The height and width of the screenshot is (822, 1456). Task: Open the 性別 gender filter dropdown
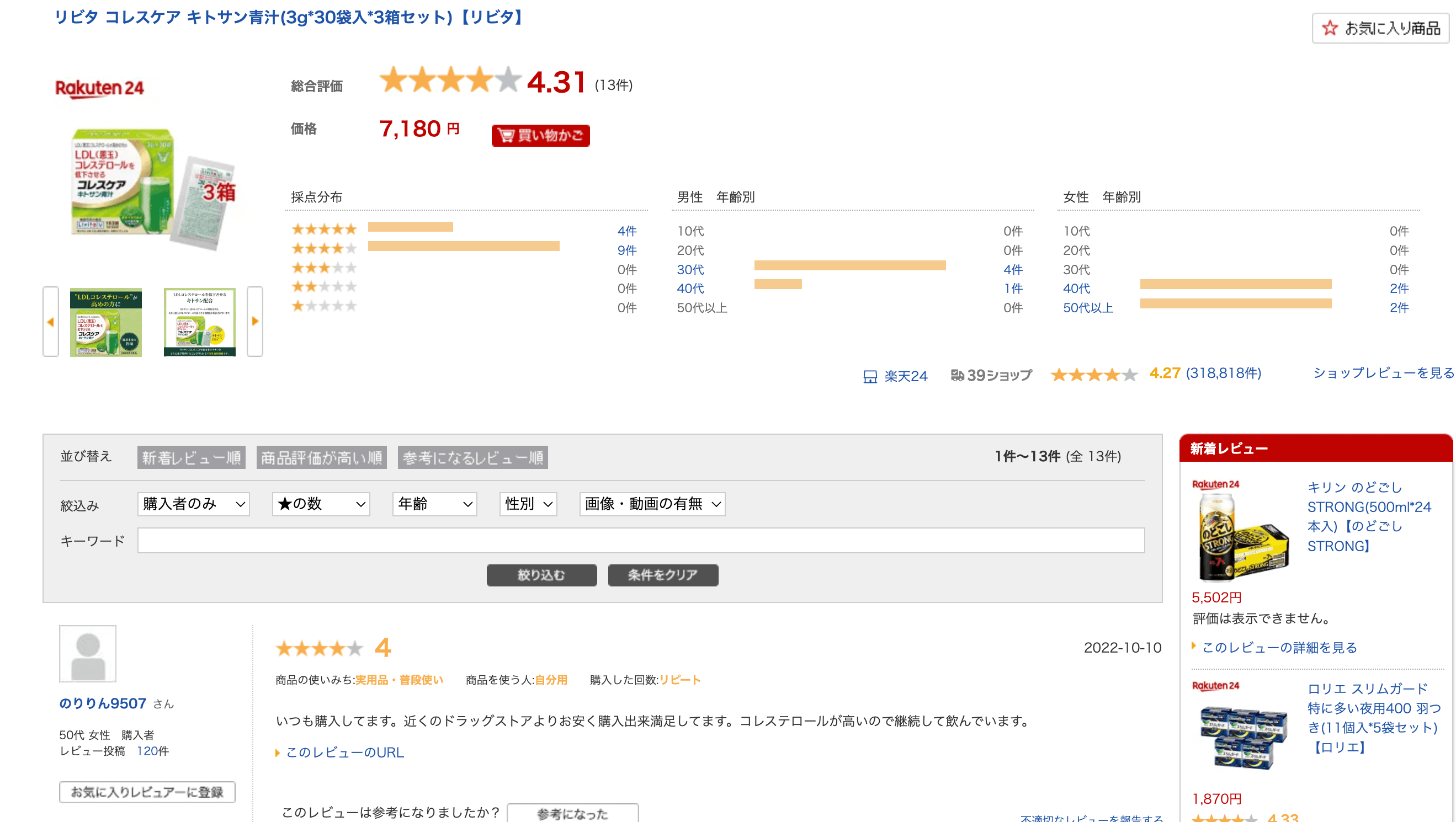528,504
